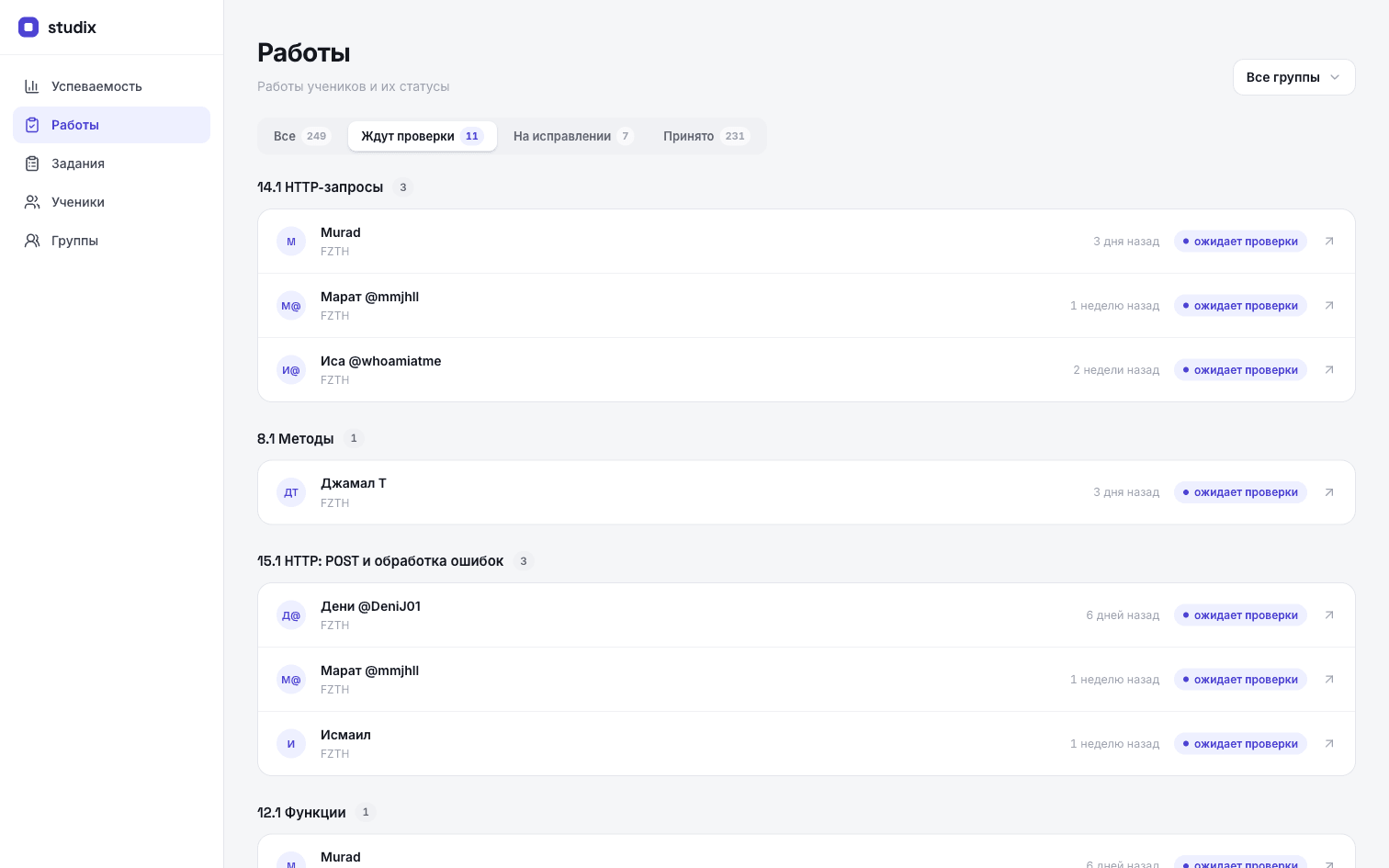Click Джамал Т's ДТ avatar
Screen dimensions: 1389x868
(291, 492)
